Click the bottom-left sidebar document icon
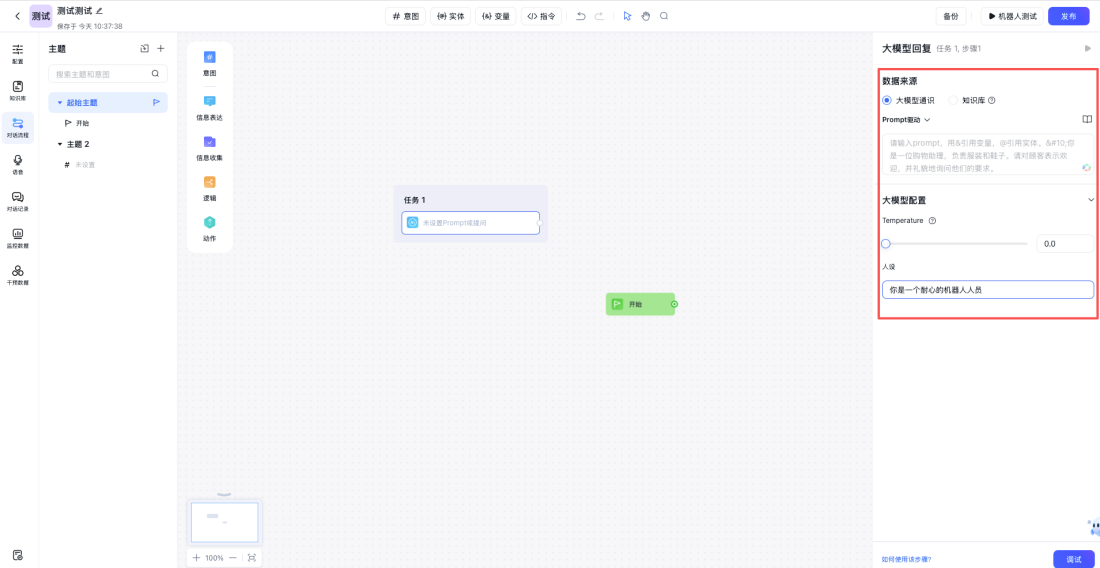This screenshot has height=568, width=1100. [18, 555]
